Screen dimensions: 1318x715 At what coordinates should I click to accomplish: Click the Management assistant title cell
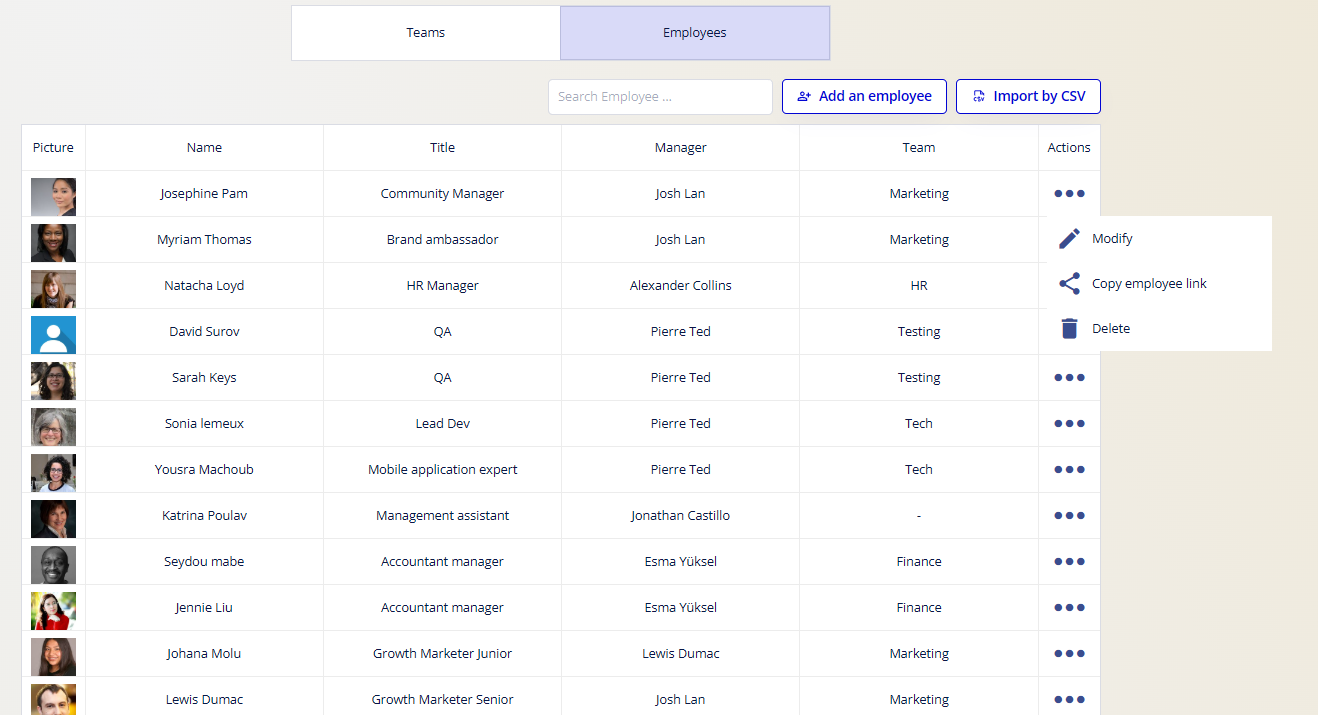pos(442,516)
